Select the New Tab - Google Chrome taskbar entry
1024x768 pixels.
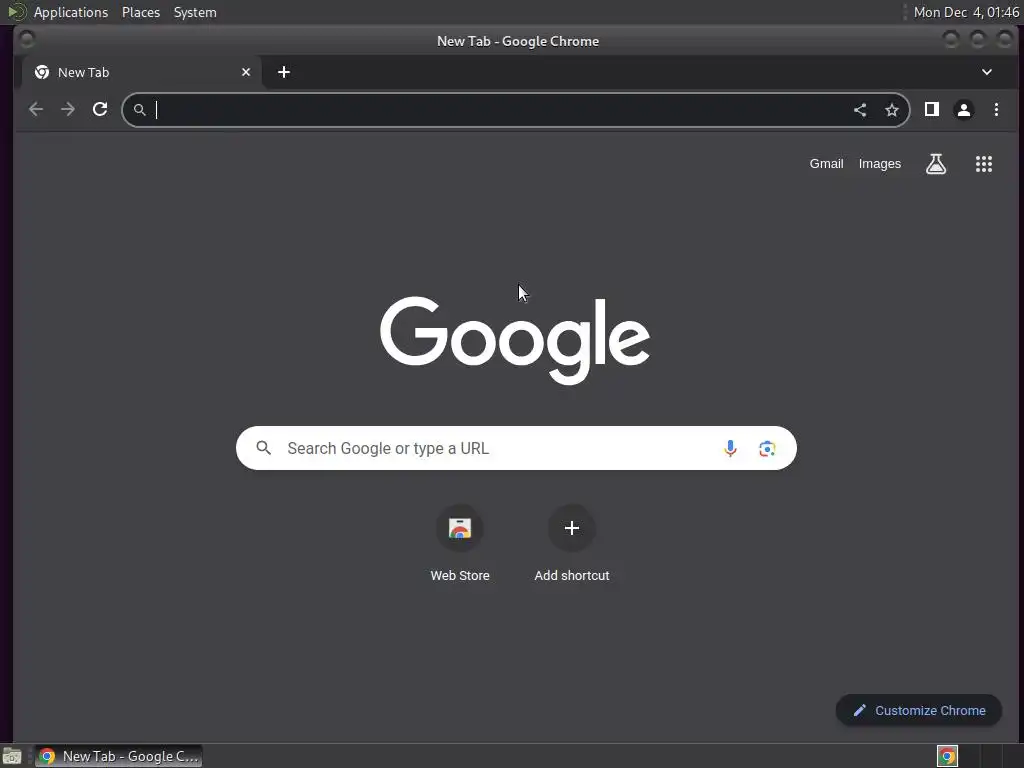(118, 756)
